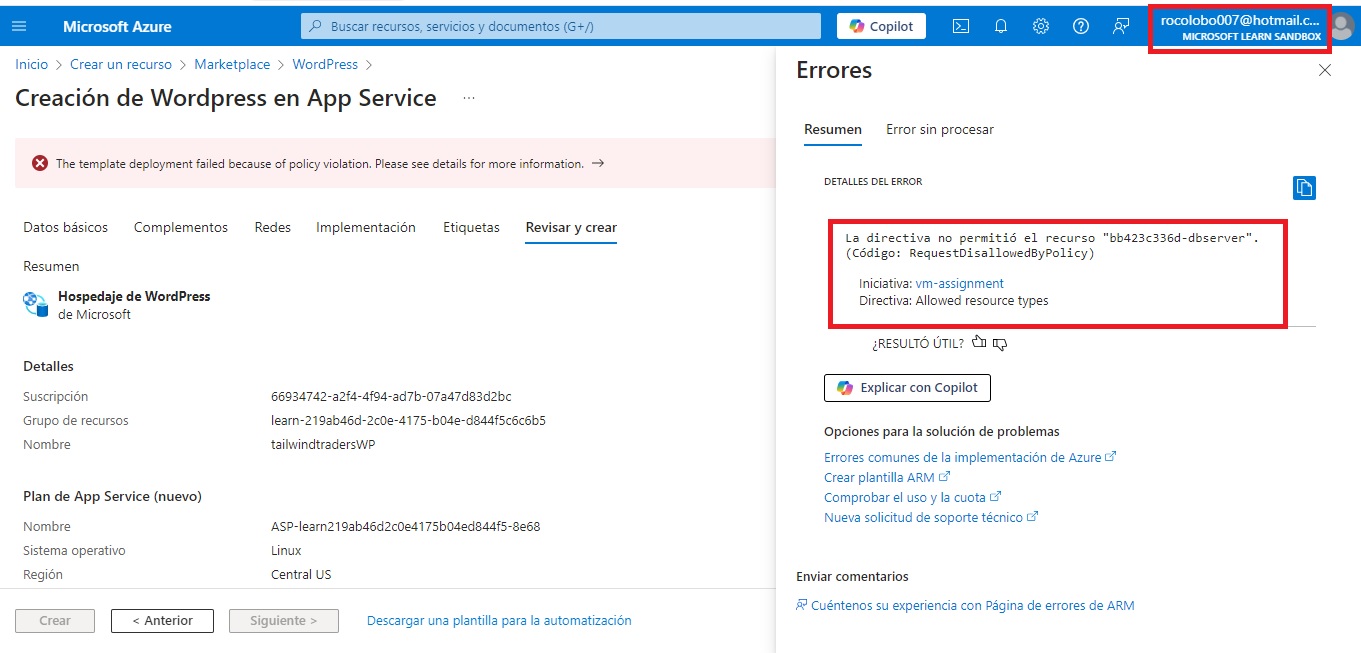Viewport: 1361px width, 653px height.
Task: Open the Error sin procesar tab
Action: tap(940, 129)
